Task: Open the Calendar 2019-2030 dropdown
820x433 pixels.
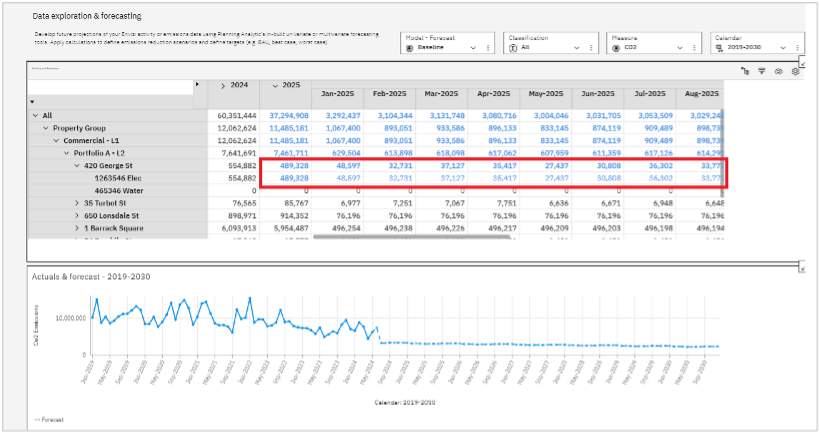Action: (x=784, y=47)
